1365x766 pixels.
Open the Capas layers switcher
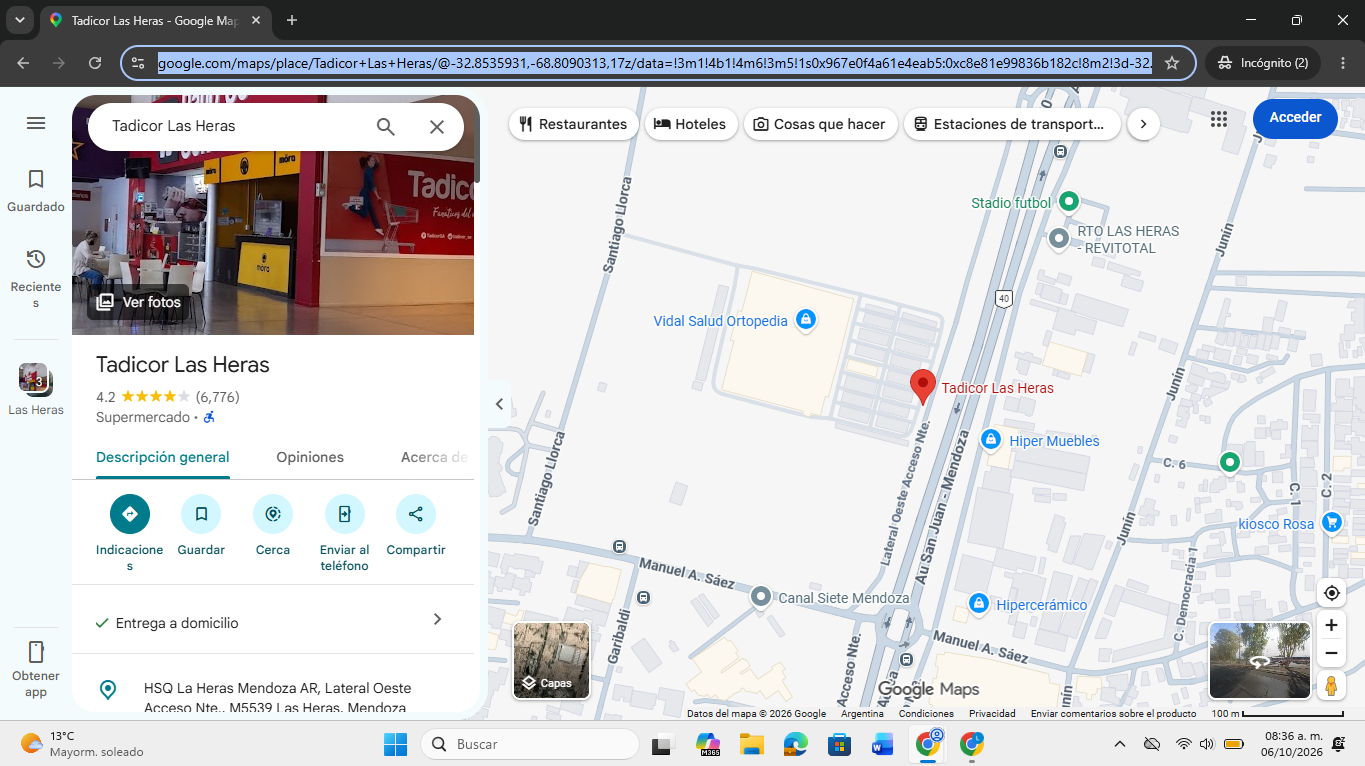(x=551, y=659)
